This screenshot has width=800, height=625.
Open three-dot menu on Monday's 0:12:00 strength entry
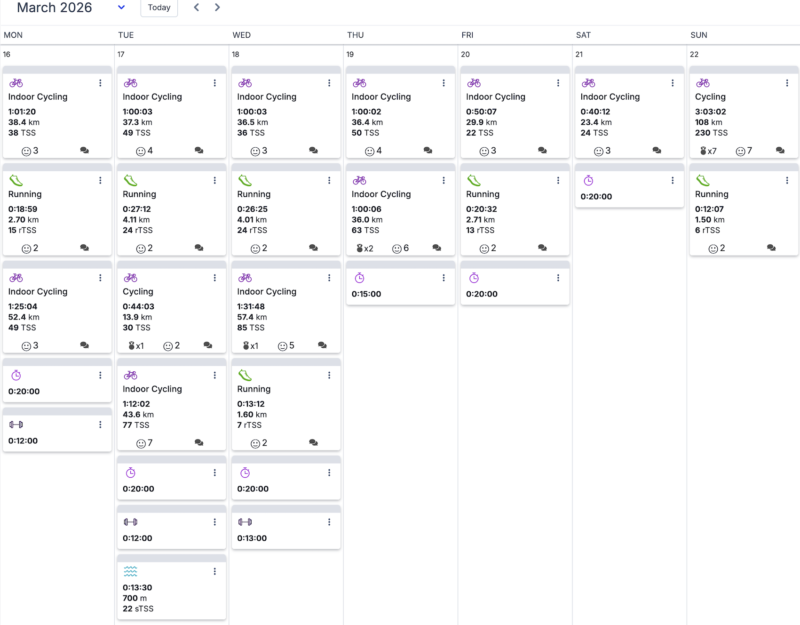pyautogui.click(x=100, y=425)
